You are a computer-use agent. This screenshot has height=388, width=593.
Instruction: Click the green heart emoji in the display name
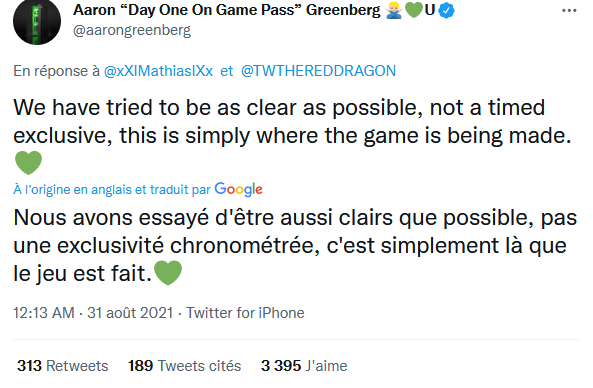[413, 10]
